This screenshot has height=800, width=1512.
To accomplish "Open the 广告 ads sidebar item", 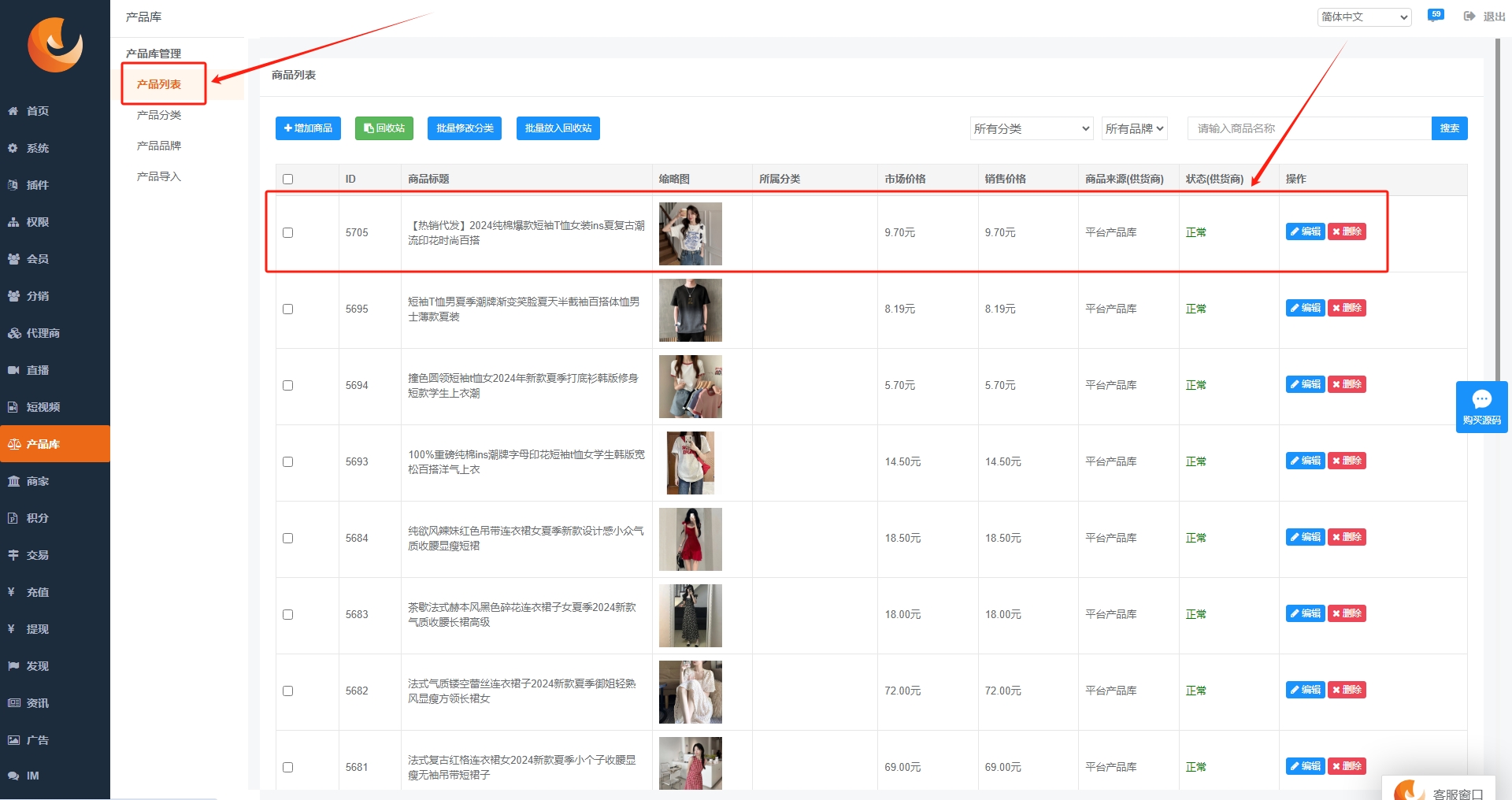I will click(x=55, y=740).
